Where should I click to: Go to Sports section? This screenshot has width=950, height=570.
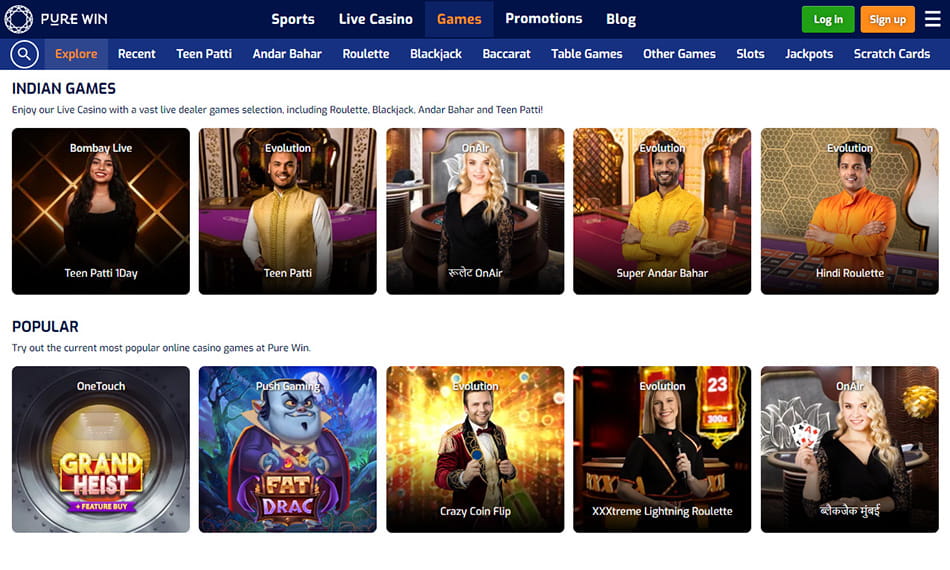pyautogui.click(x=293, y=19)
